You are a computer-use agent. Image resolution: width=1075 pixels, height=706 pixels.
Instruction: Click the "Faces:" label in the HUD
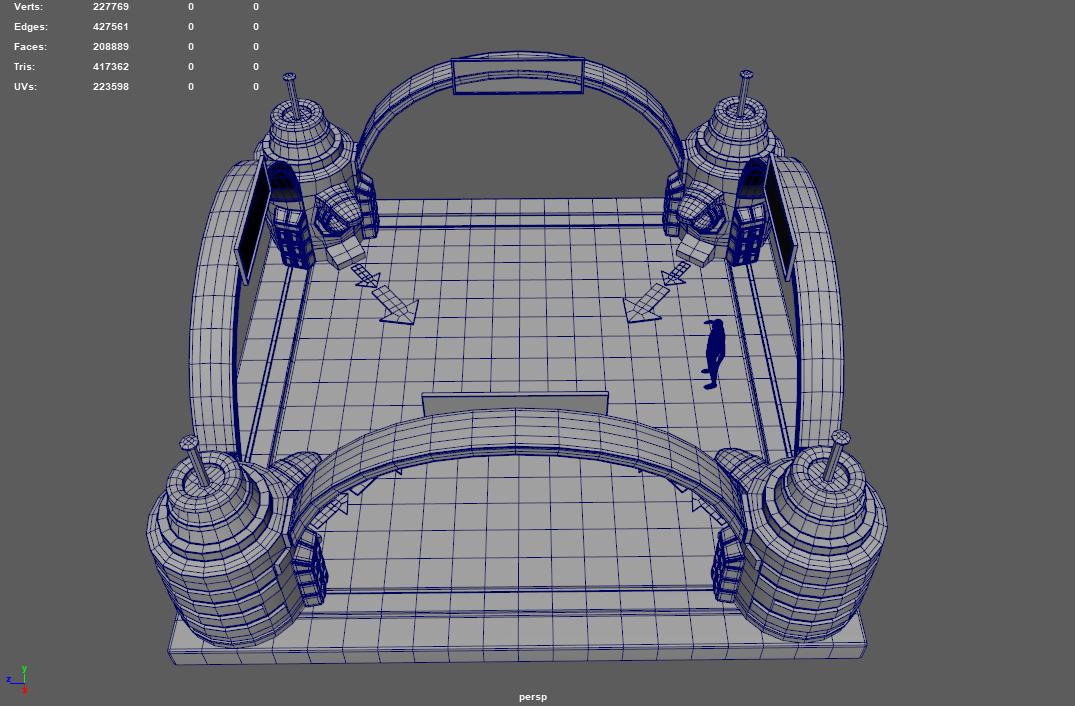click(x=30, y=47)
